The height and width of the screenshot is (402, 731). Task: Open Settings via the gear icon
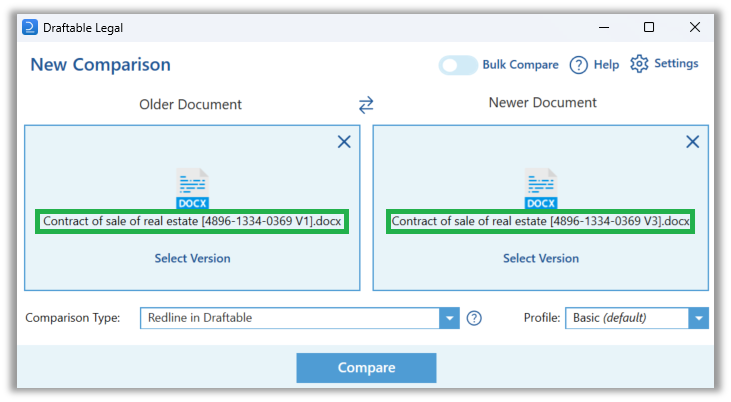coord(639,64)
